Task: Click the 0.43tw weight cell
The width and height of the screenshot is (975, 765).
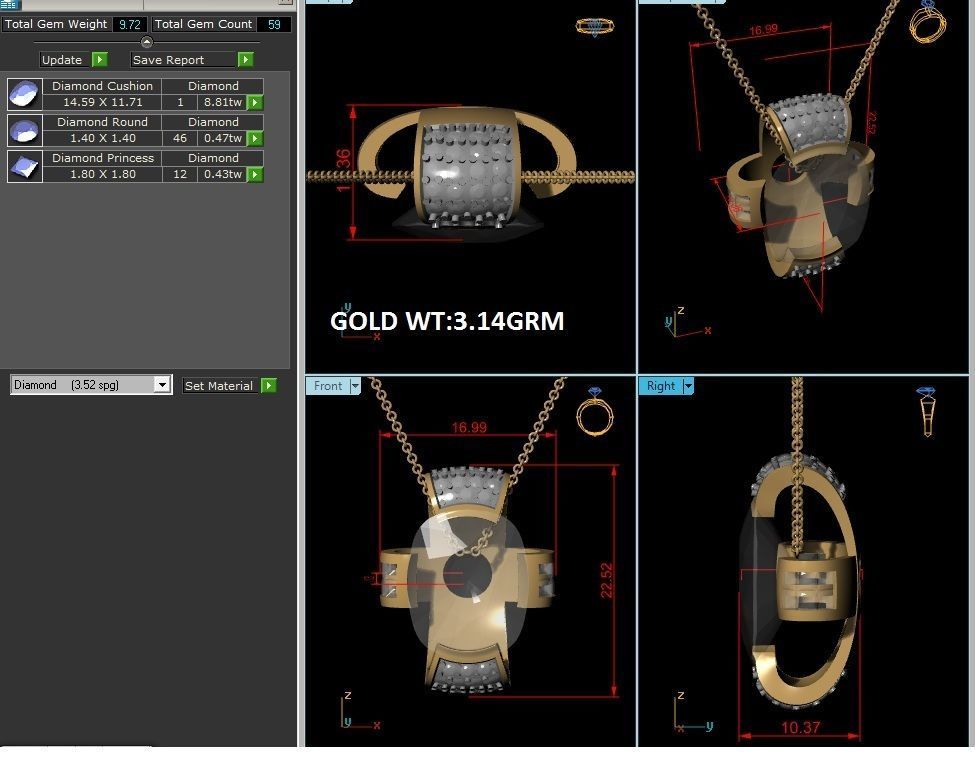Action: [223, 175]
